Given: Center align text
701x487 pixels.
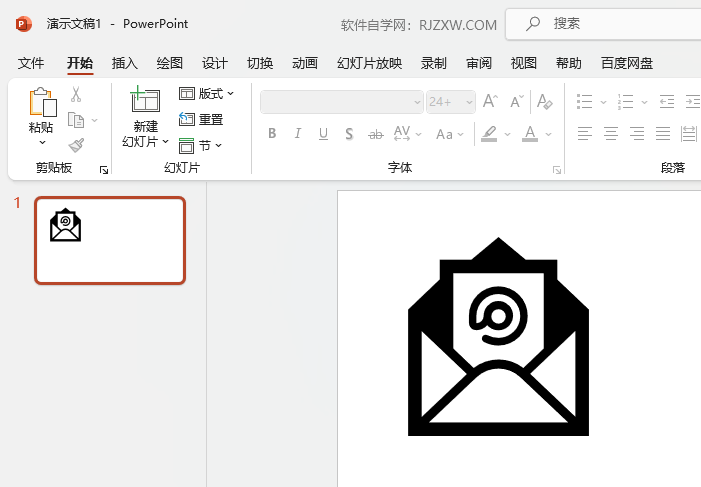Looking at the screenshot, I should pos(611,134).
